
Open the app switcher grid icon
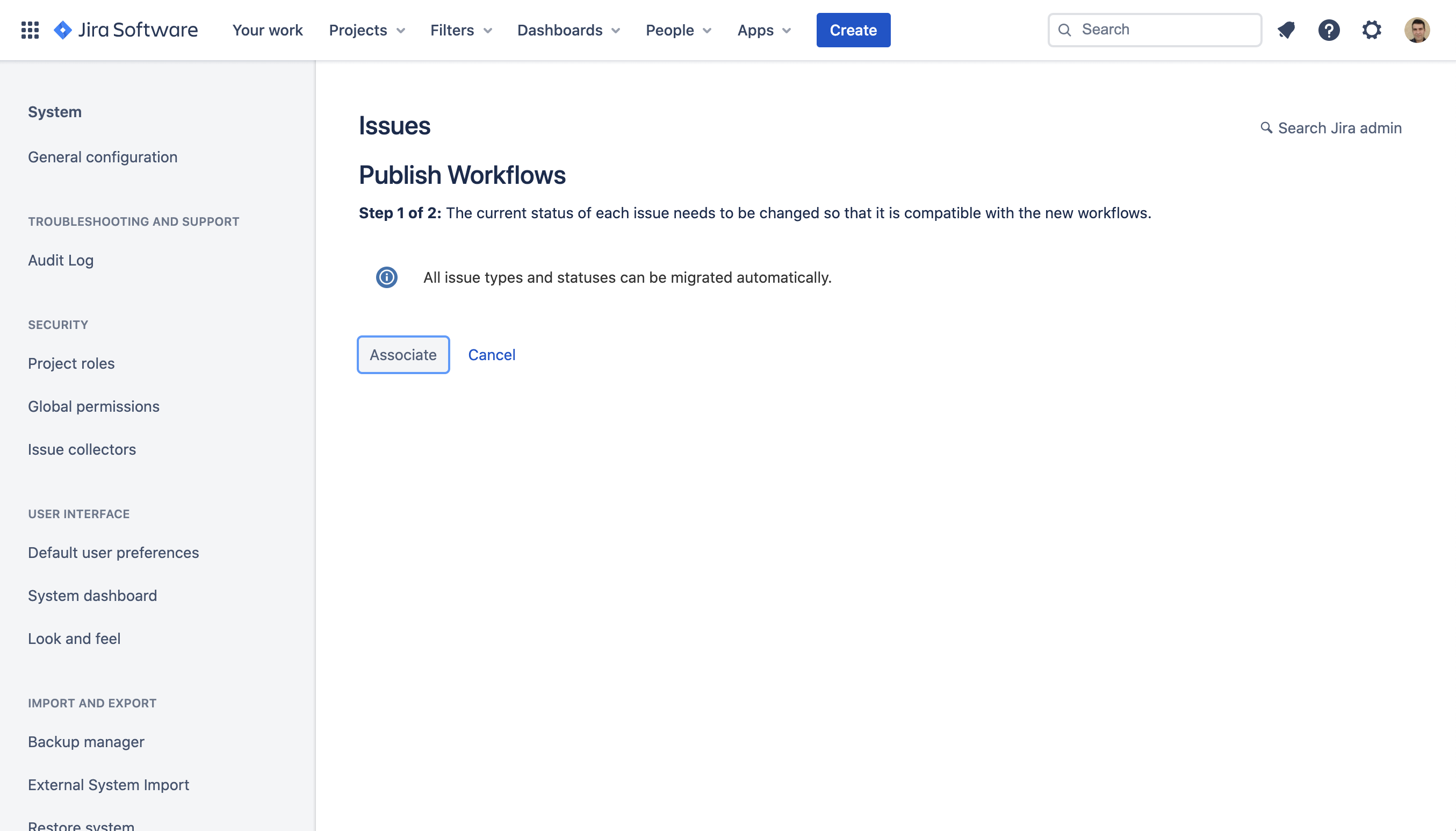click(x=30, y=30)
